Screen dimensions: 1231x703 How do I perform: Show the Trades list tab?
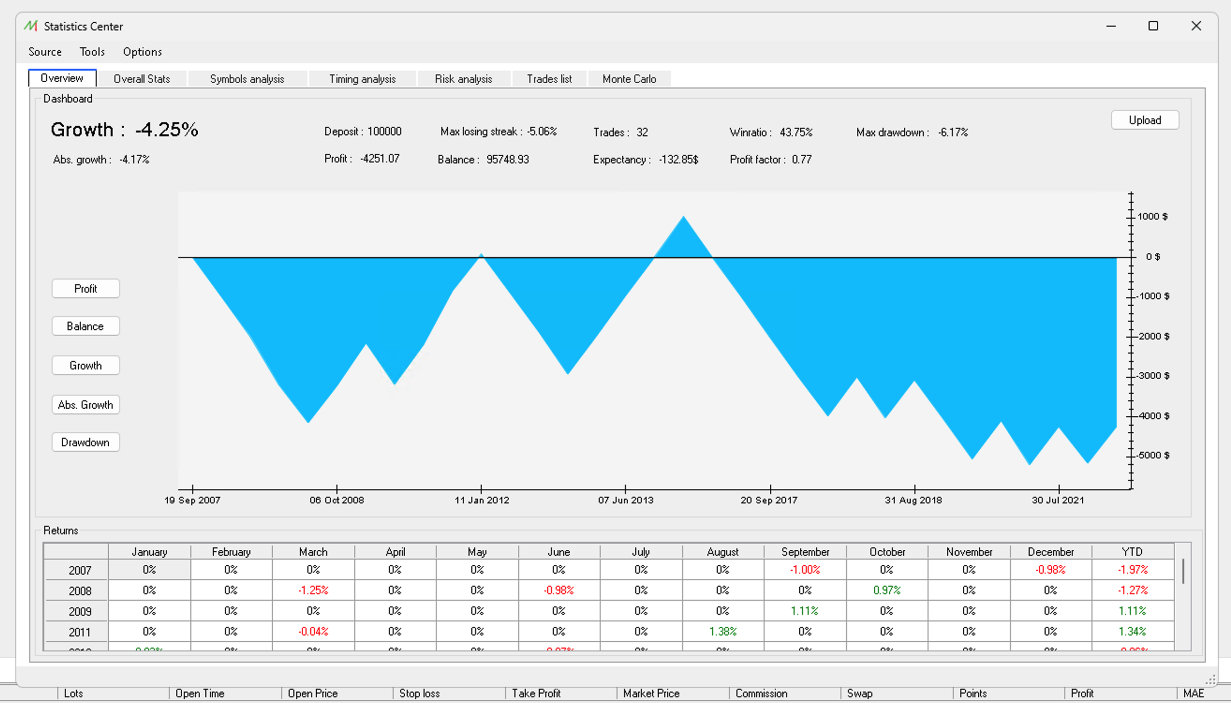click(x=549, y=79)
